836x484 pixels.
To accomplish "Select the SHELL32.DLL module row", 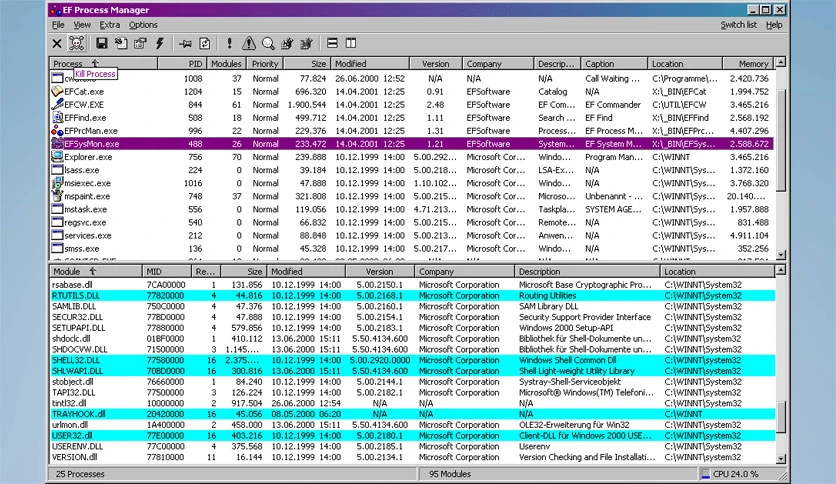I will [x=412, y=360].
